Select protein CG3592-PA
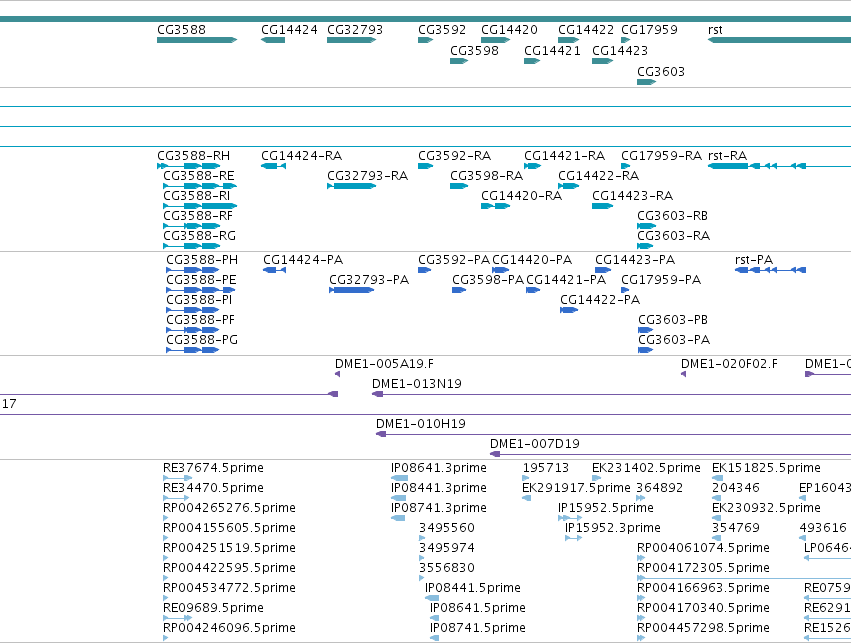This screenshot has height=643, width=851. click(x=424, y=270)
